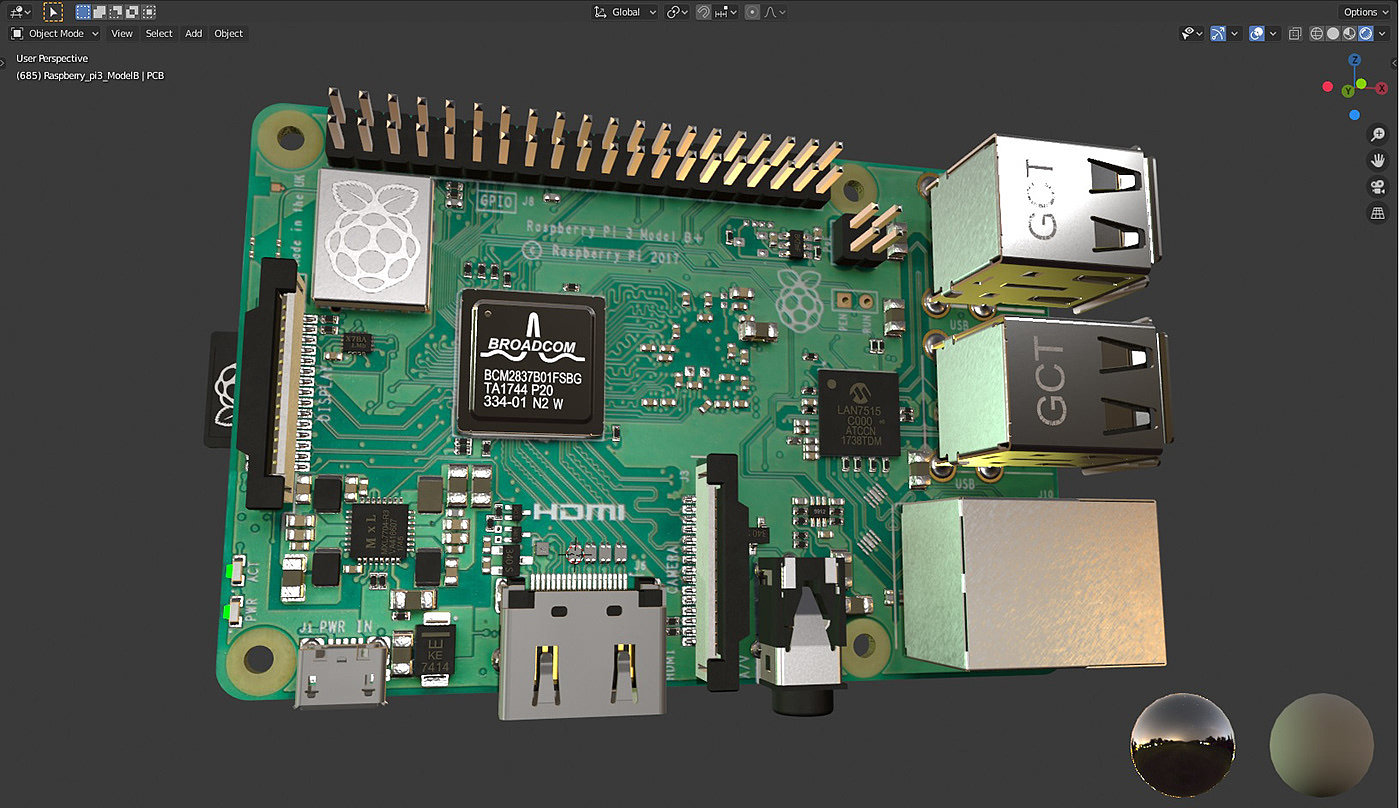
Task: Turn off the Show Overlays toggle
Action: point(1257,33)
